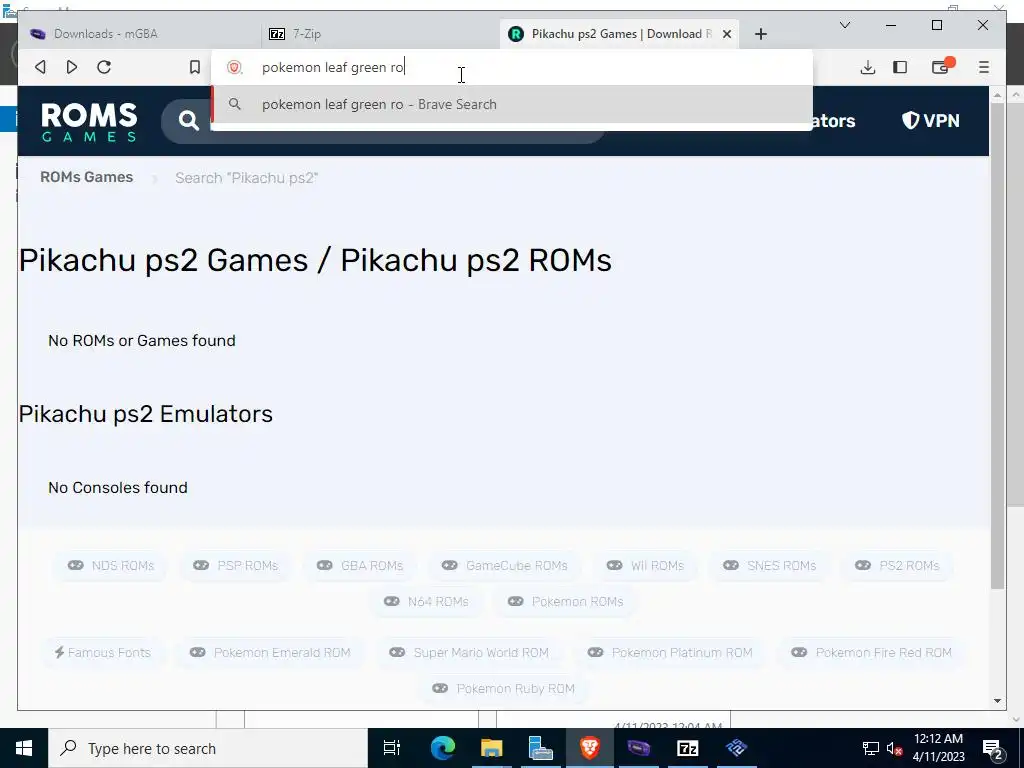Image resolution: width=1024 pixels, height=768 pixels.
Task: Open the Pokemon Ruby ROM tag
Action: (x=504, y=688)
